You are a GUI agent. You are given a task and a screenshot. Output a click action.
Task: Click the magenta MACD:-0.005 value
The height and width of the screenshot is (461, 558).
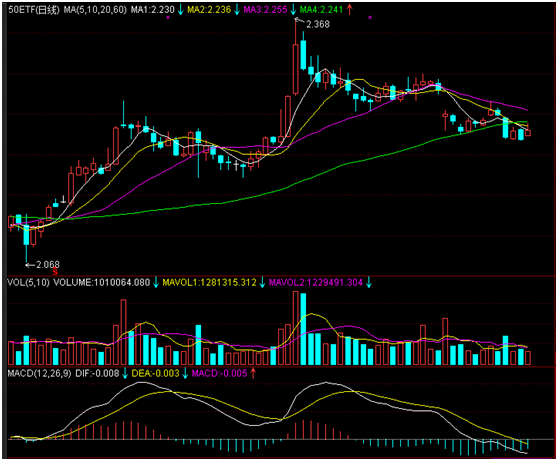219,373
